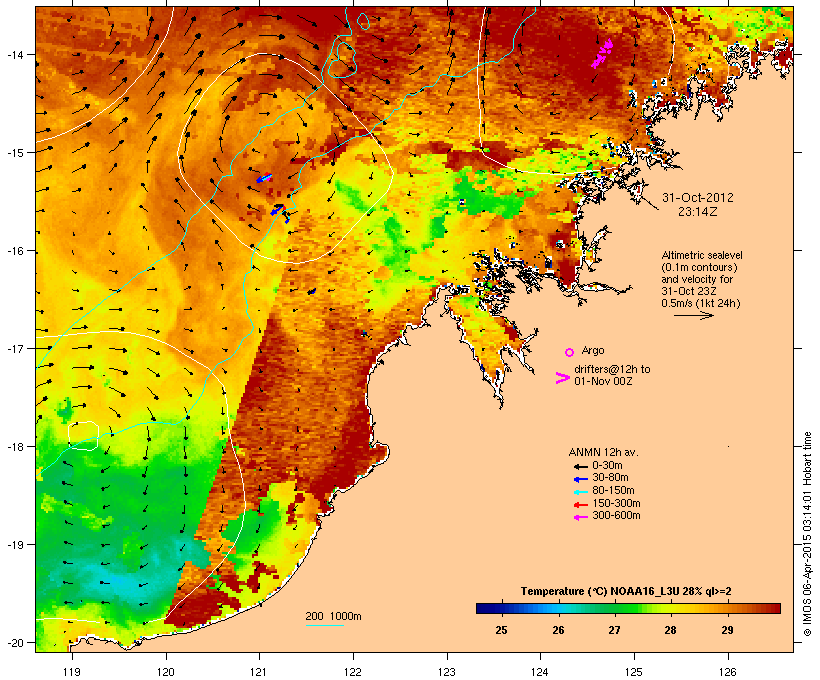This screenshot has height=680, width=820.
Task: Click the 'ANMN 12h av.' legend heading
Action: [x=603, y=452]
